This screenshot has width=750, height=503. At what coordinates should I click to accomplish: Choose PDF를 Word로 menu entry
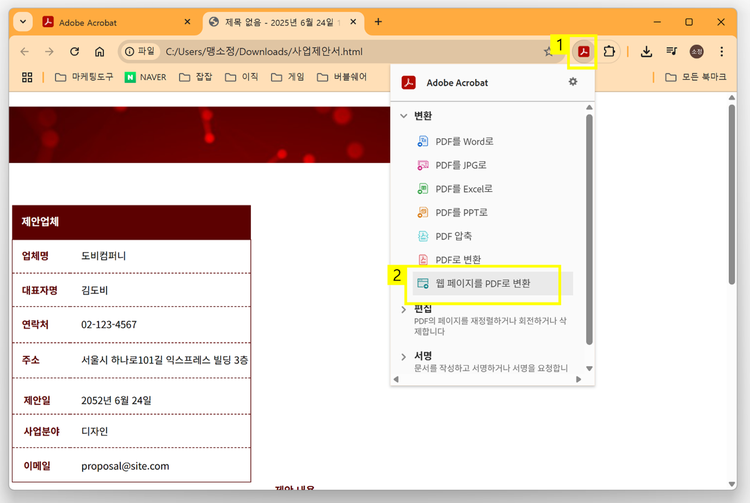(492, 142)
